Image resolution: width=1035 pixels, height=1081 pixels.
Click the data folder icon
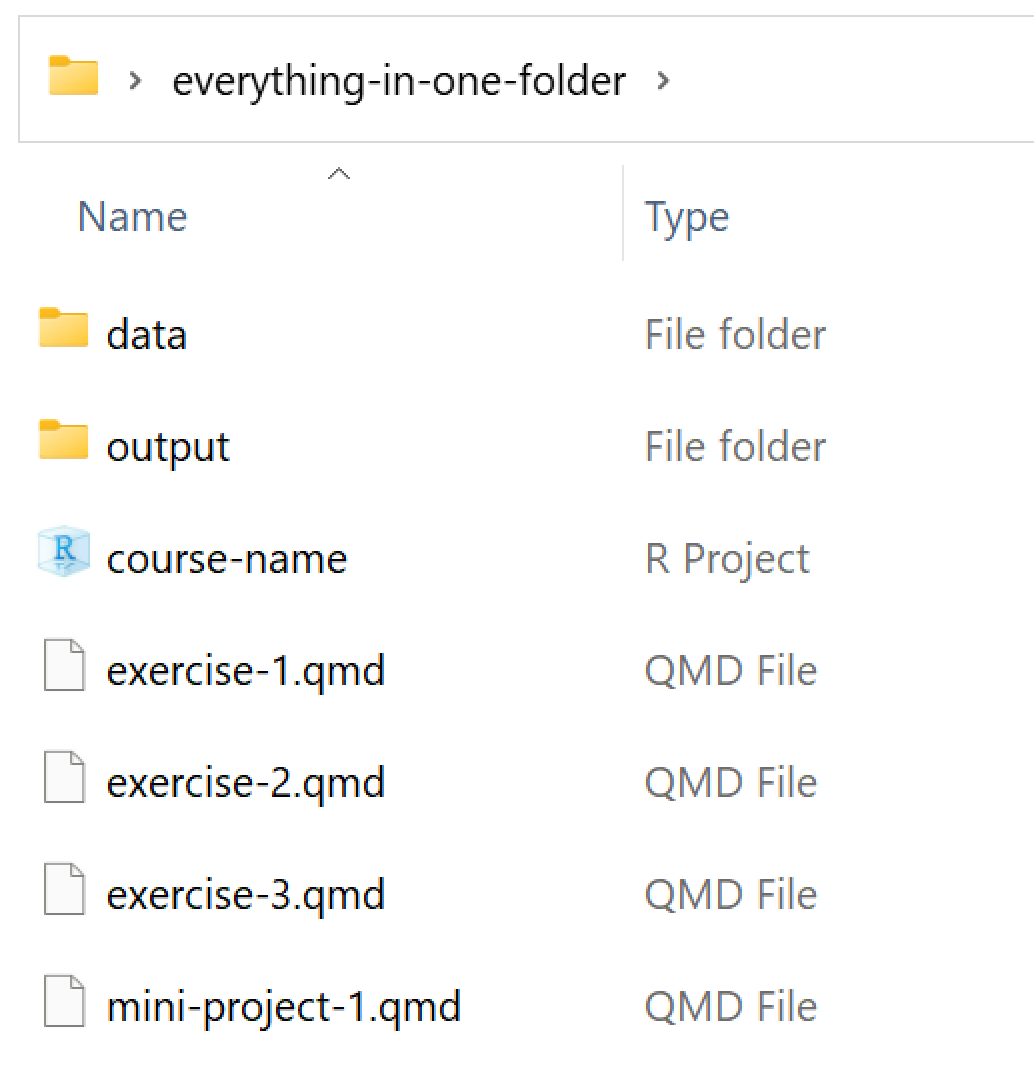point(64,330)
